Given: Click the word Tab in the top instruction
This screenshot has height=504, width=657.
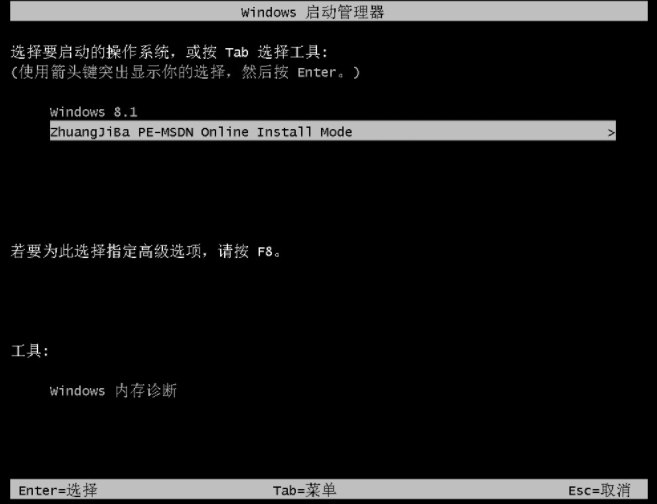Looking at the screenshot, I should [237, 53].
